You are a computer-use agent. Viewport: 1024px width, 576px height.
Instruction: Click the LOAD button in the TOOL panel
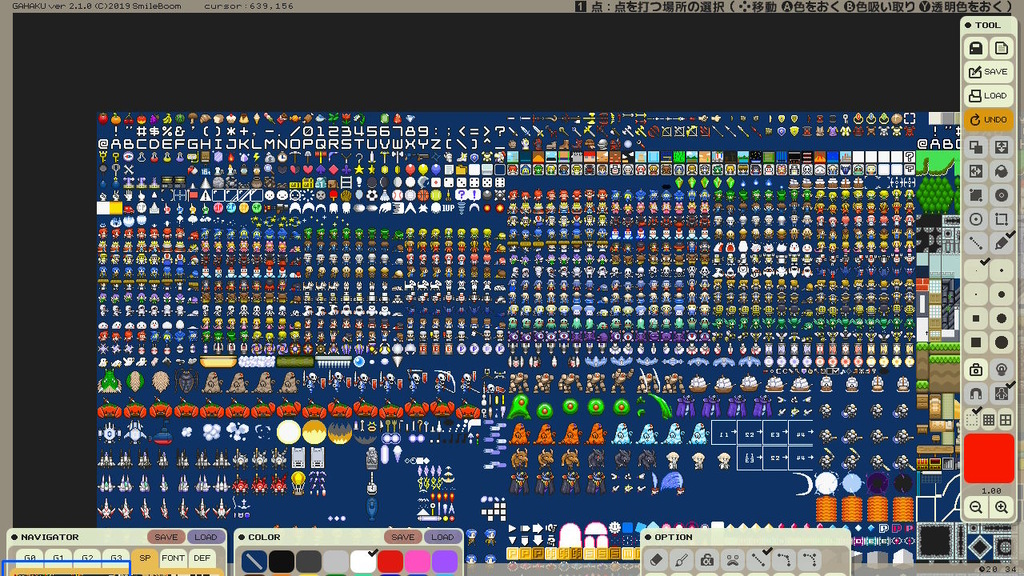988,96
